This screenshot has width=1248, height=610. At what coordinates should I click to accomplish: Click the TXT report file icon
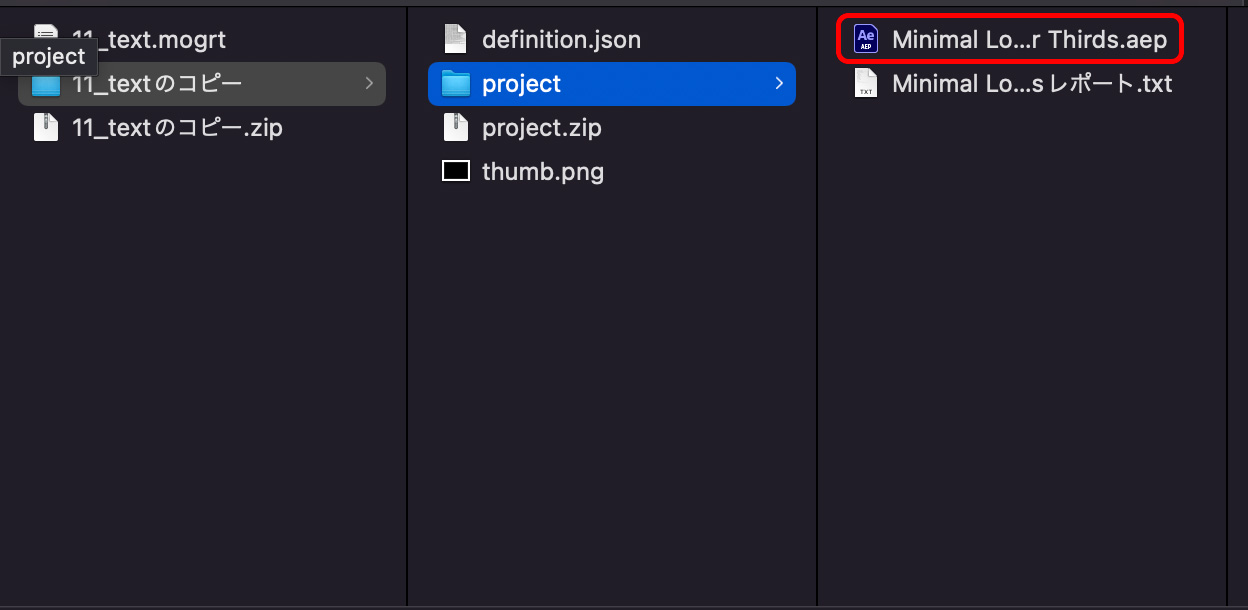[866, 83]
